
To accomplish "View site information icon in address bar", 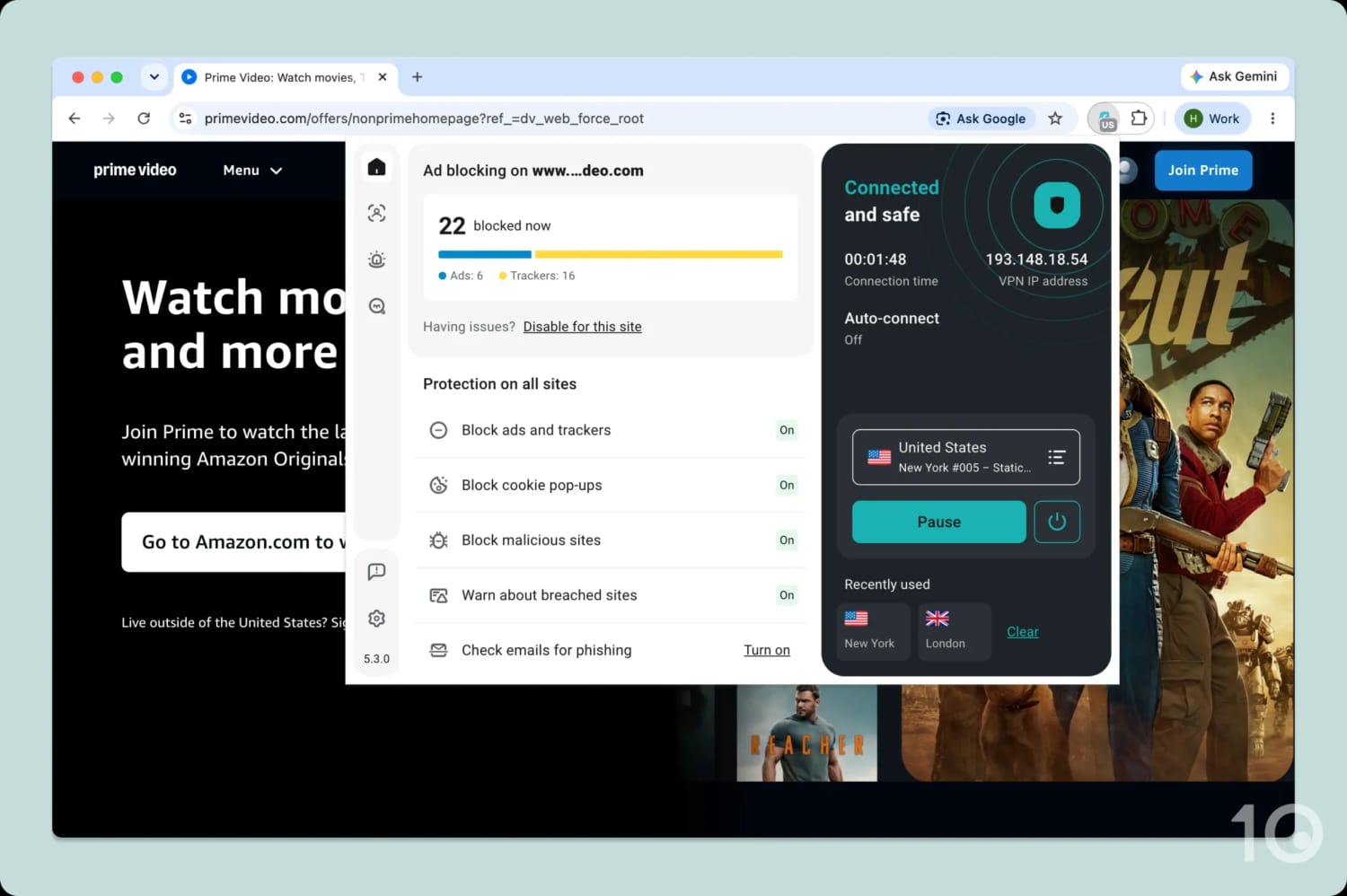I will pyautogui.click(x=185, y=119).
